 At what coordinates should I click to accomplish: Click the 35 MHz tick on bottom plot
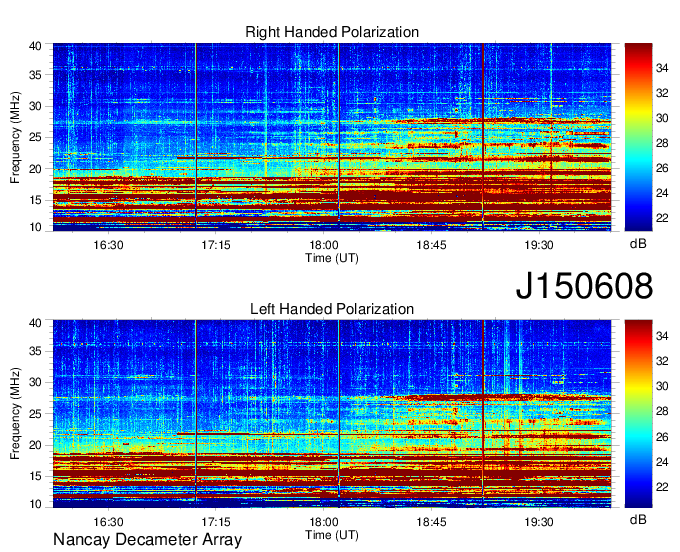click(x=35, y=351)
